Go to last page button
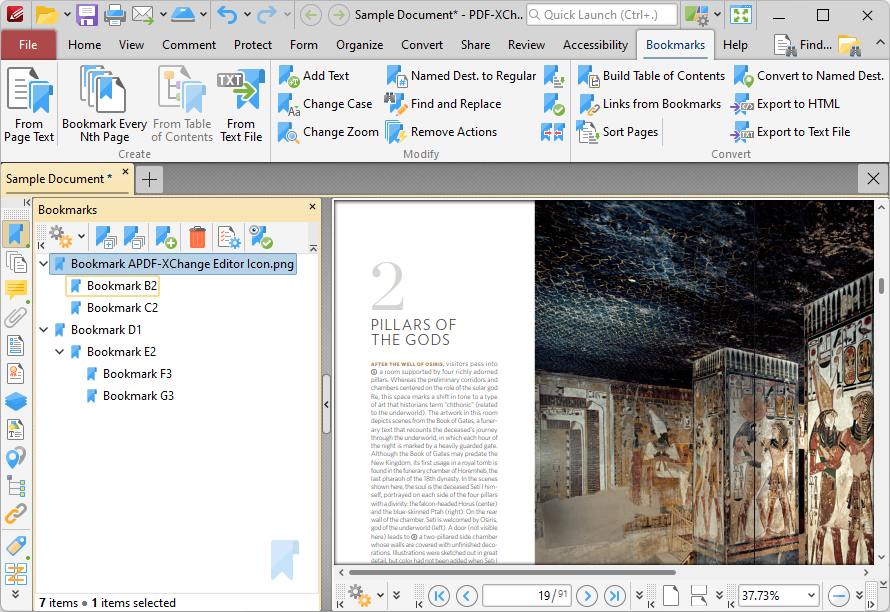The height and width of the screenshot is (612, 890). [615, 596]
